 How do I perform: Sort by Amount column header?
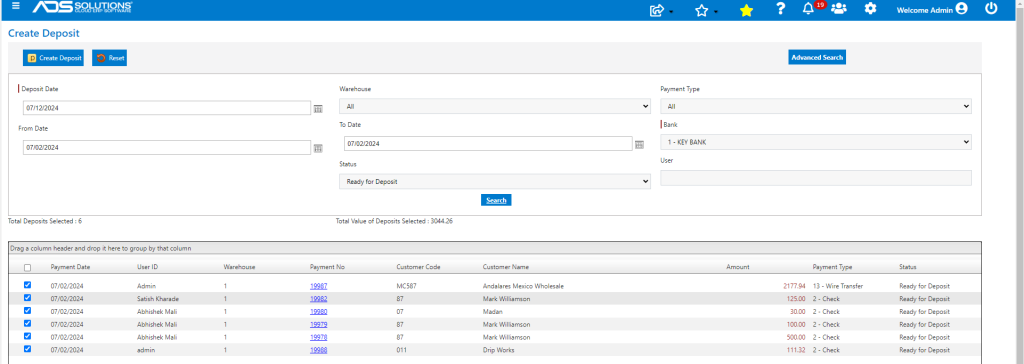click(x=737, y=267)
